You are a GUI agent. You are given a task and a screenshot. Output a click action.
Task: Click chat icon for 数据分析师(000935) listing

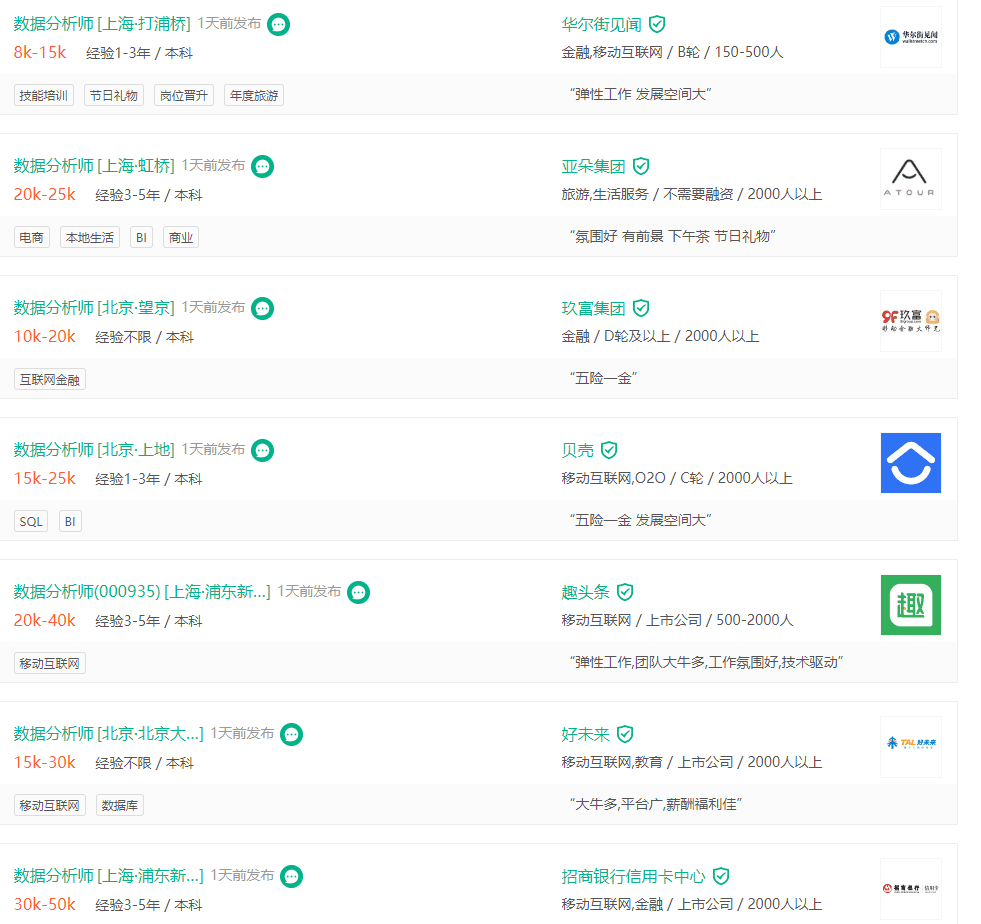pos(358,592)
